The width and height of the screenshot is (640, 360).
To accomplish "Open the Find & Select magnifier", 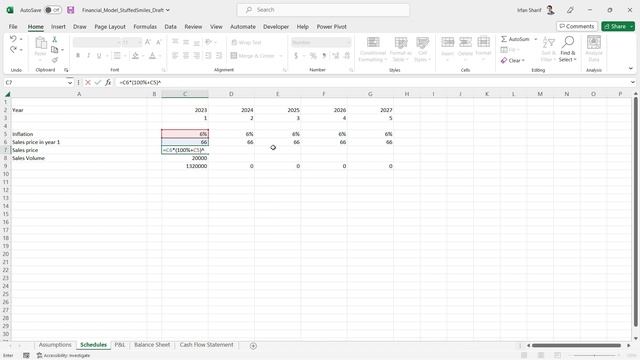I will [568, 49].
